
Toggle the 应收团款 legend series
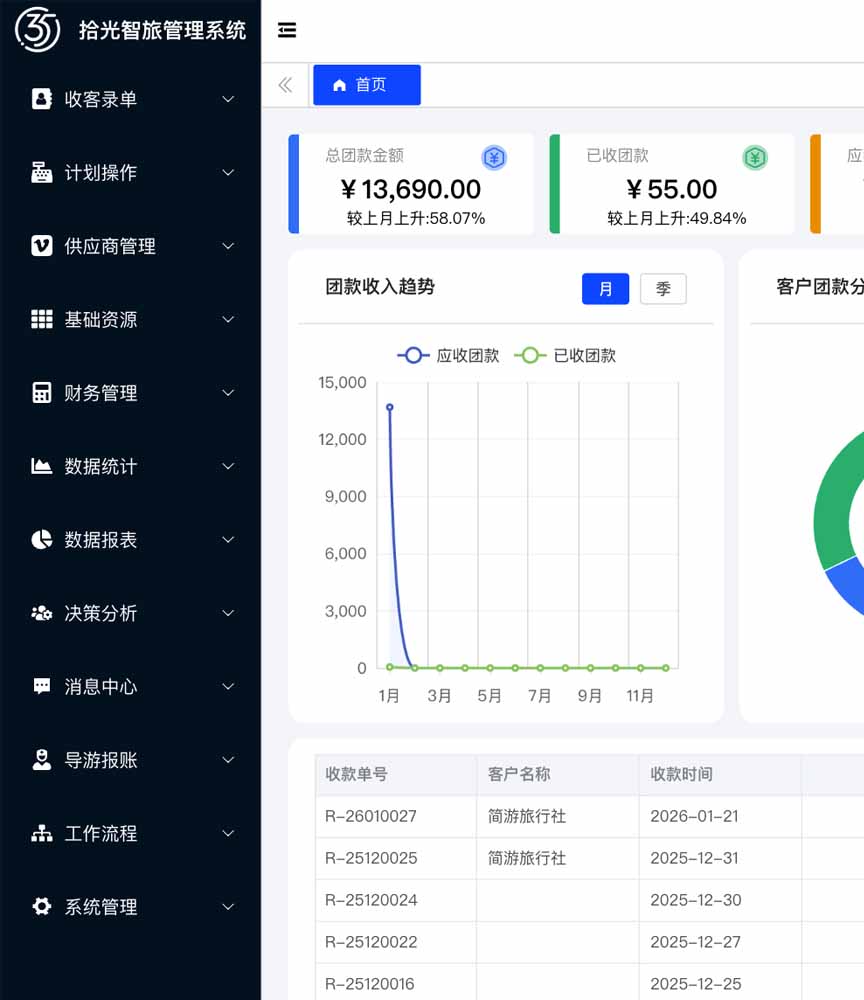click(x=448, y=355)
